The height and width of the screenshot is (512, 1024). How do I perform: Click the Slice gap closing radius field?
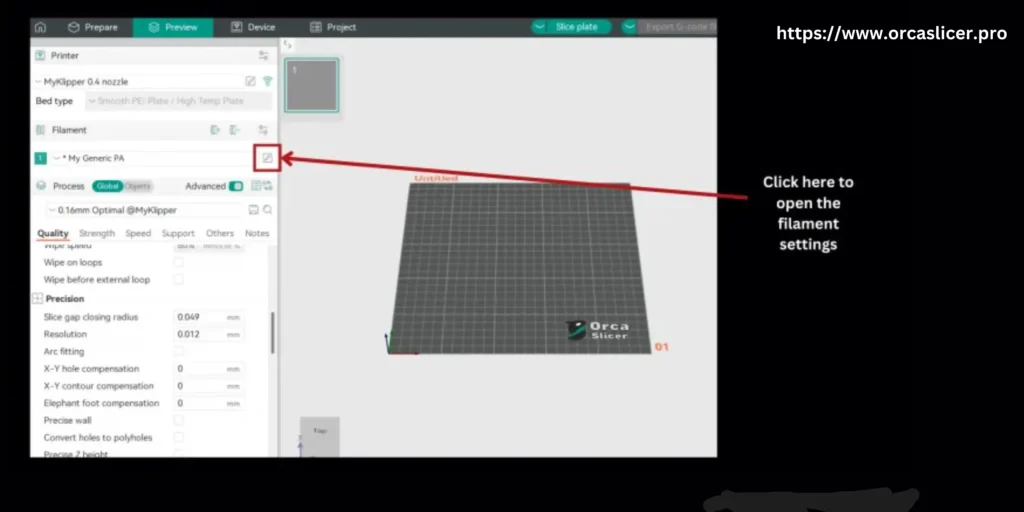tap(208, 317)
